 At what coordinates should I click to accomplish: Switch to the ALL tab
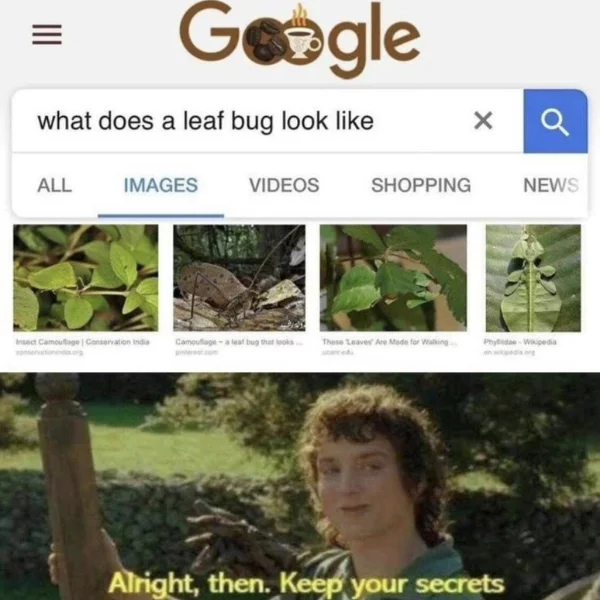[54, 185]
